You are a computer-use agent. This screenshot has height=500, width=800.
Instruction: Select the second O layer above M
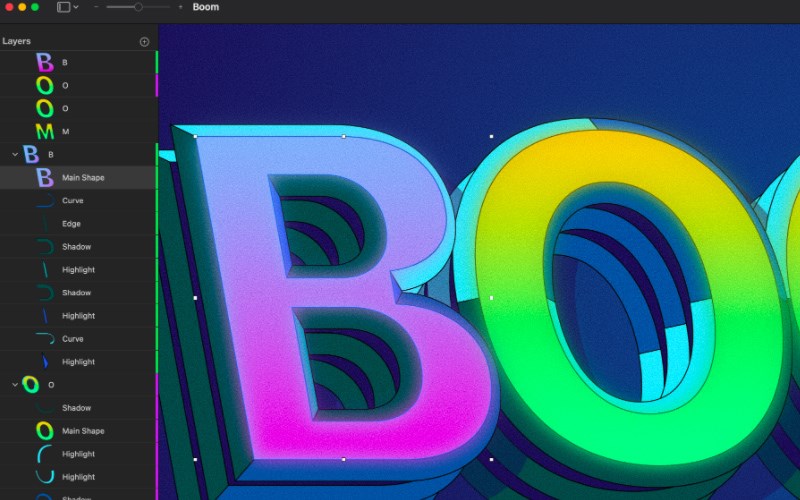(x=79, y=108)
